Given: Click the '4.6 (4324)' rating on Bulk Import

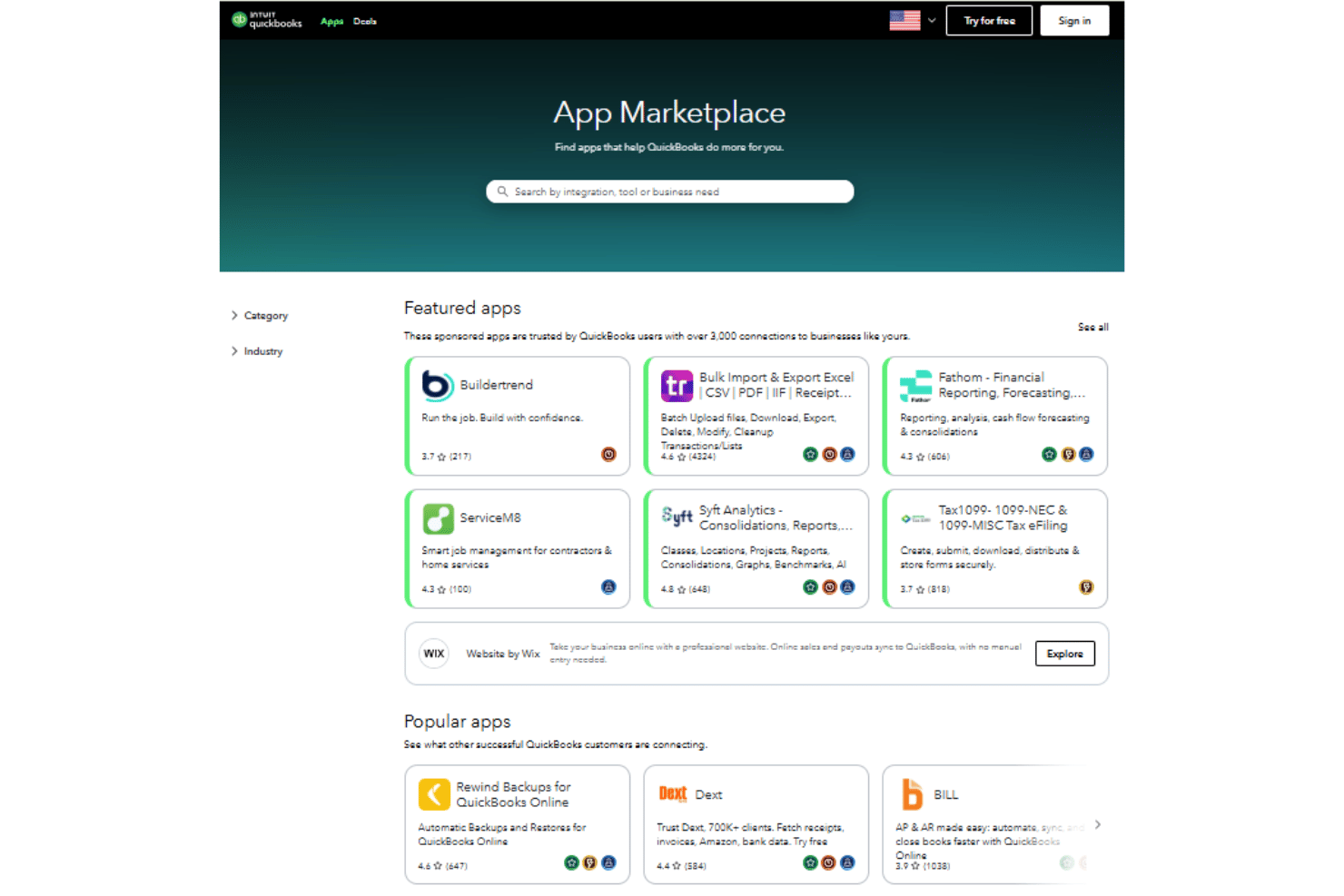Looking at the screenshot, I should [687, 457].
